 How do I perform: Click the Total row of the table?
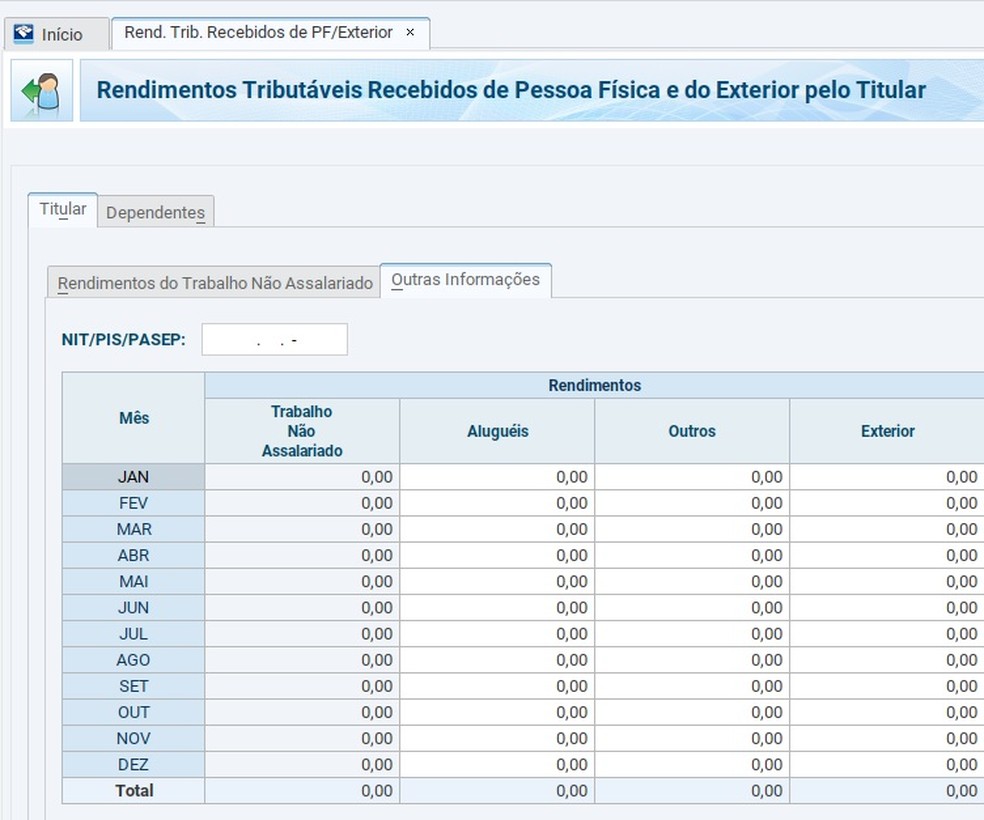pyautogui.click(x=133, y=790)
